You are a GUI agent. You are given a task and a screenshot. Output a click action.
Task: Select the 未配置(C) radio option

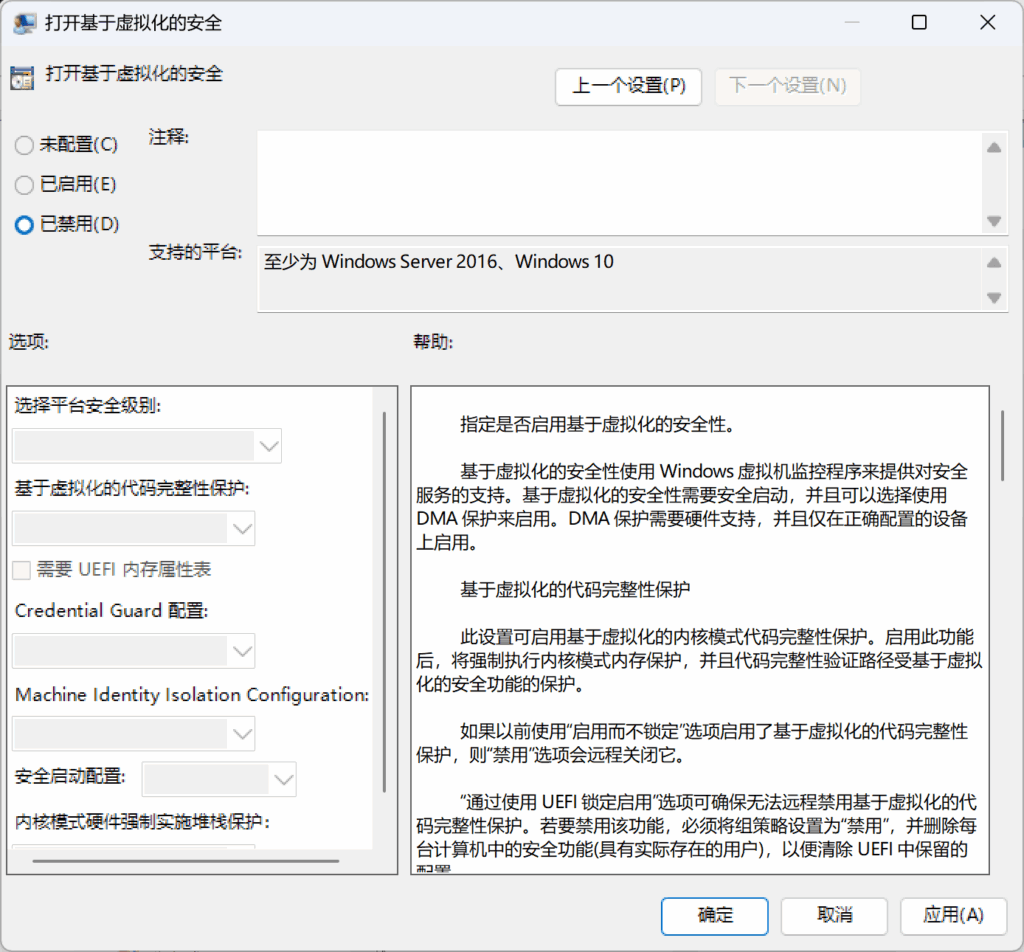point(25,146)
